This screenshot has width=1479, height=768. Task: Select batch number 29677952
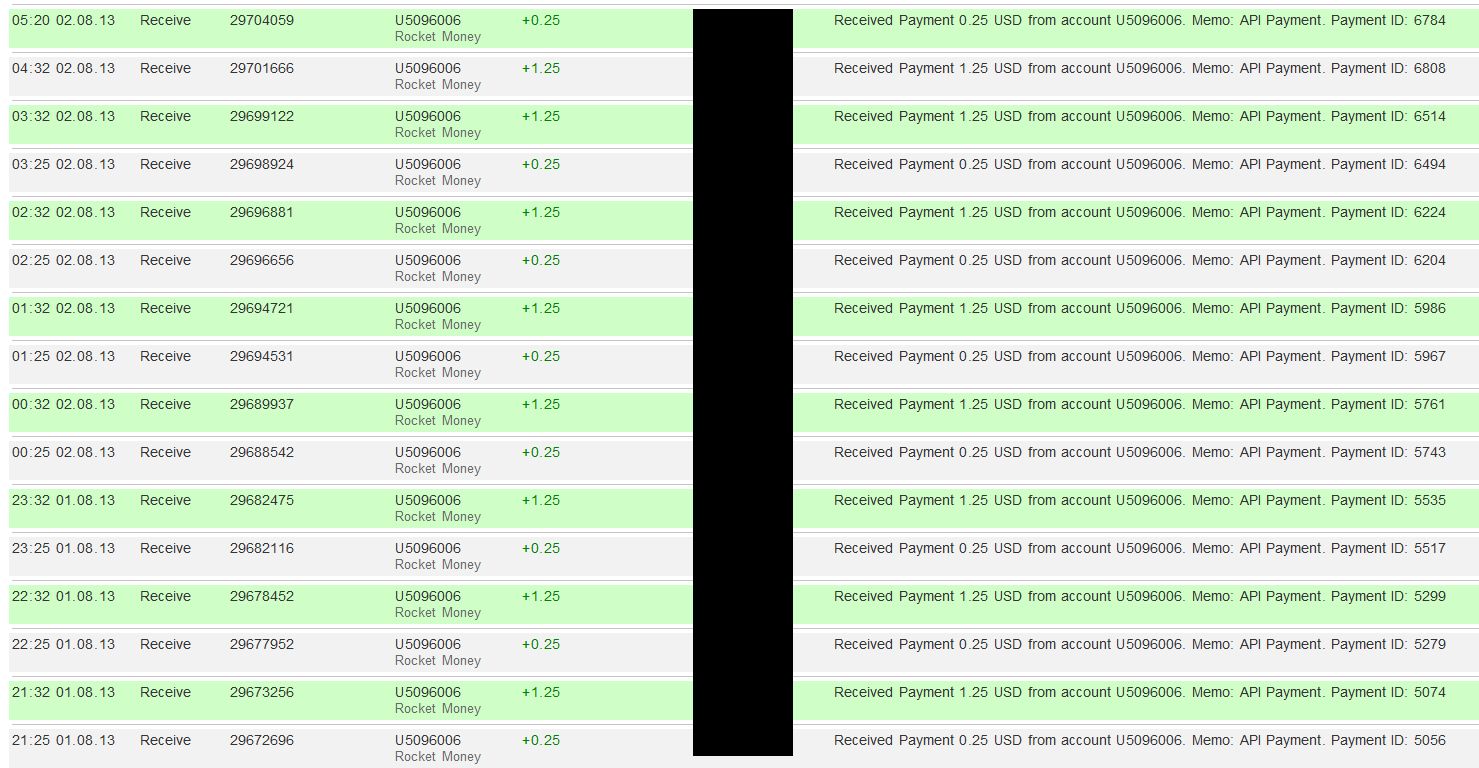point(262,644)
